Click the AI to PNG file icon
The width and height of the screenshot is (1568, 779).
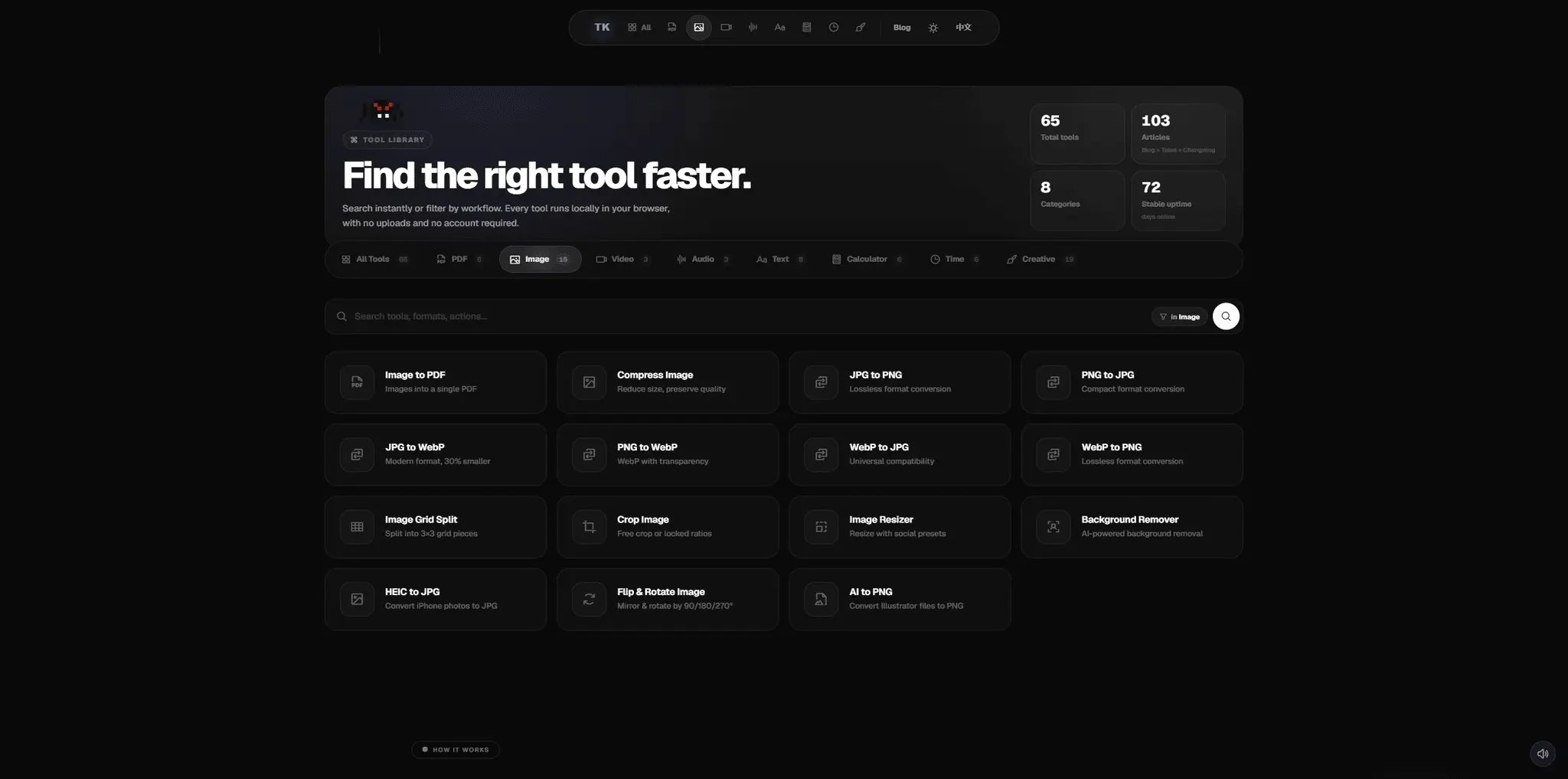coord(821,599)
